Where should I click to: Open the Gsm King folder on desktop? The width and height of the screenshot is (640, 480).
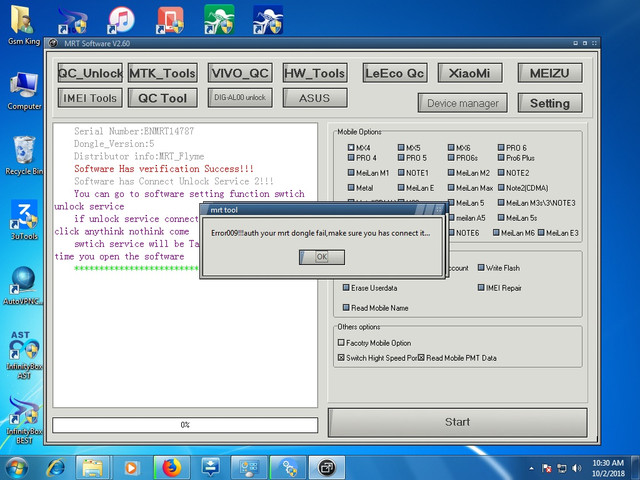pos(23,24)
